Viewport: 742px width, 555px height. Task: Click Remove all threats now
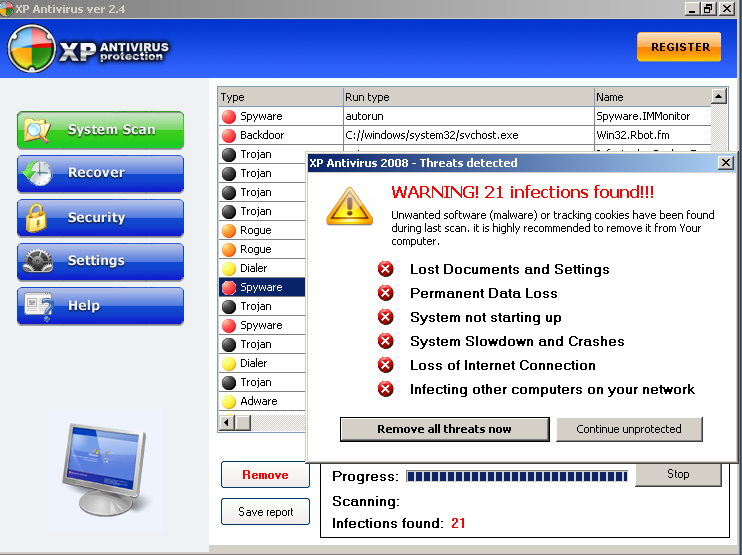point(444,429)
